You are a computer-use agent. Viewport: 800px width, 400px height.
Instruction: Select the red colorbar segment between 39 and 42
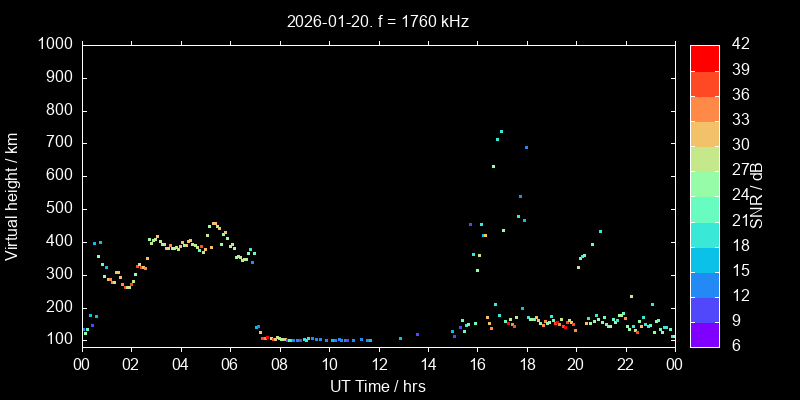point(705,58)
